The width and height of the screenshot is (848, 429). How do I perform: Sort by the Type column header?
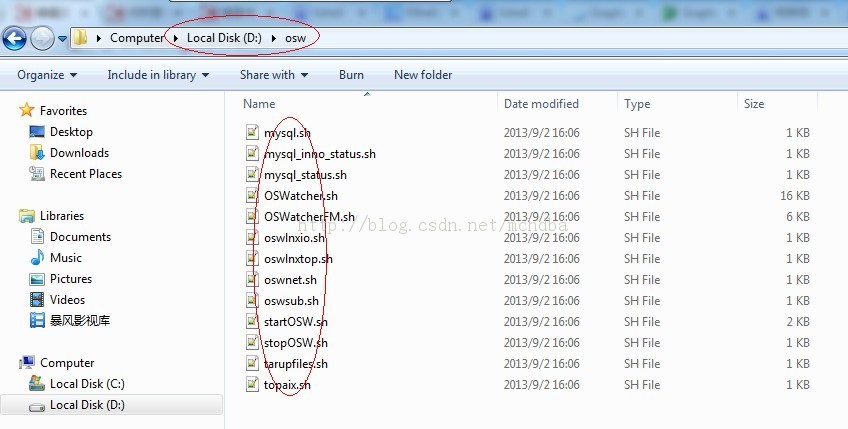tap(637, 104)
